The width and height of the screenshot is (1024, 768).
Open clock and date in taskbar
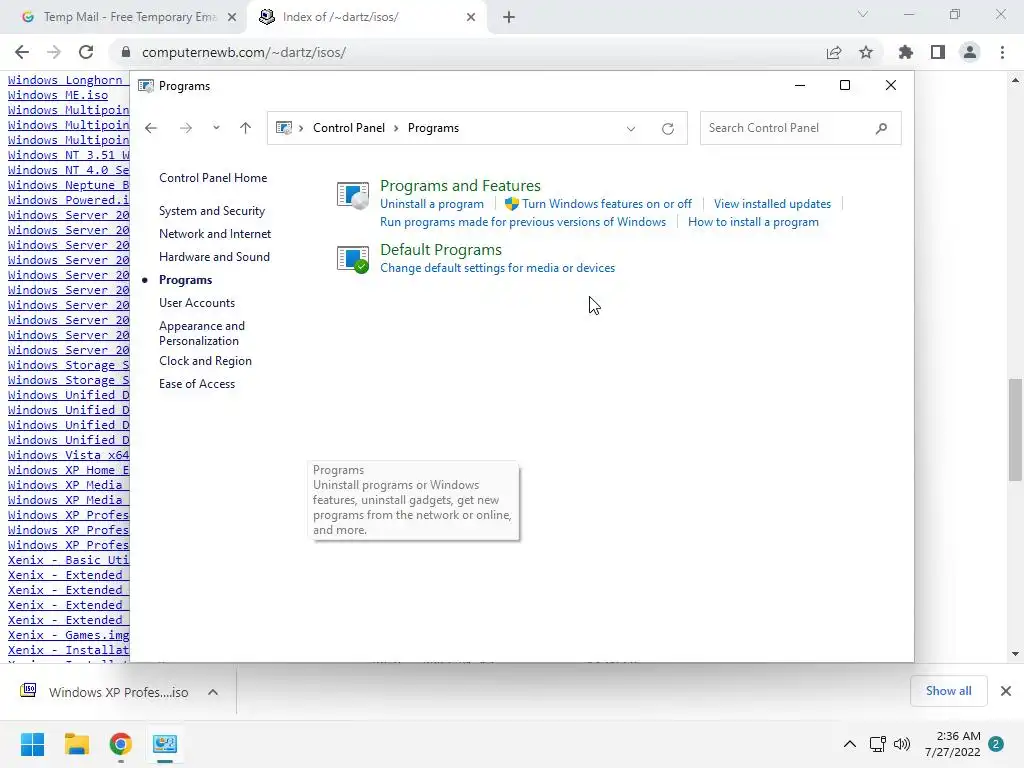pyautogui.click(x=952, y=744)
